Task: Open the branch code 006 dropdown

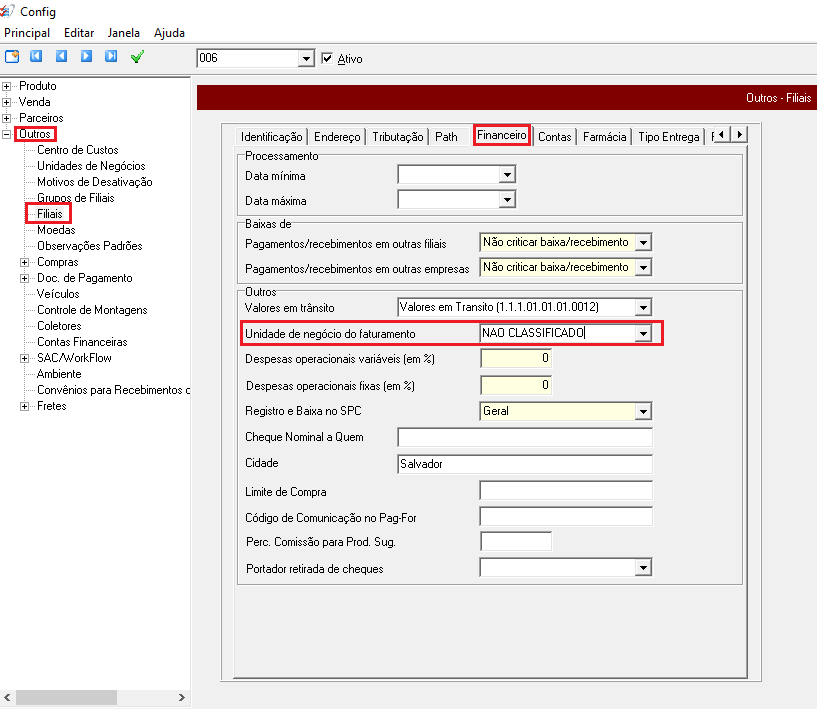Action: point(306,59)
